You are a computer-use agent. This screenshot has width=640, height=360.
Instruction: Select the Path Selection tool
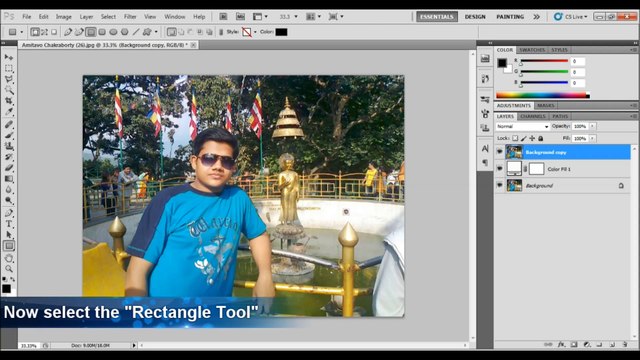coord(9,235)
